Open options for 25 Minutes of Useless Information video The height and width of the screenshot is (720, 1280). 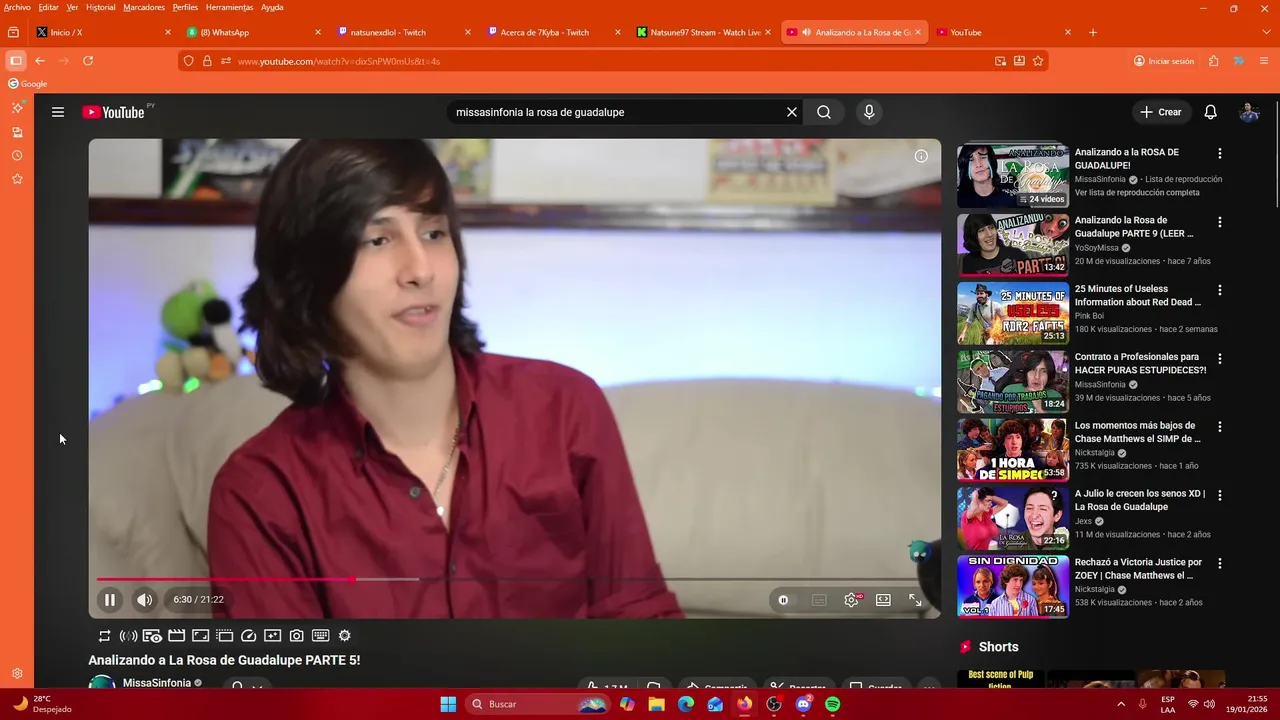[x=1220, y=290]
